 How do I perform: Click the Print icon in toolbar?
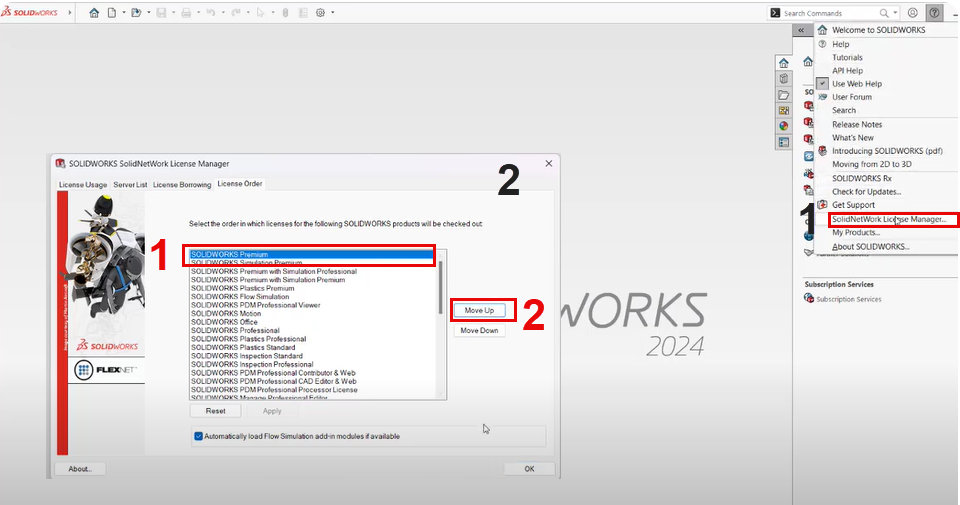coord(186,13)
